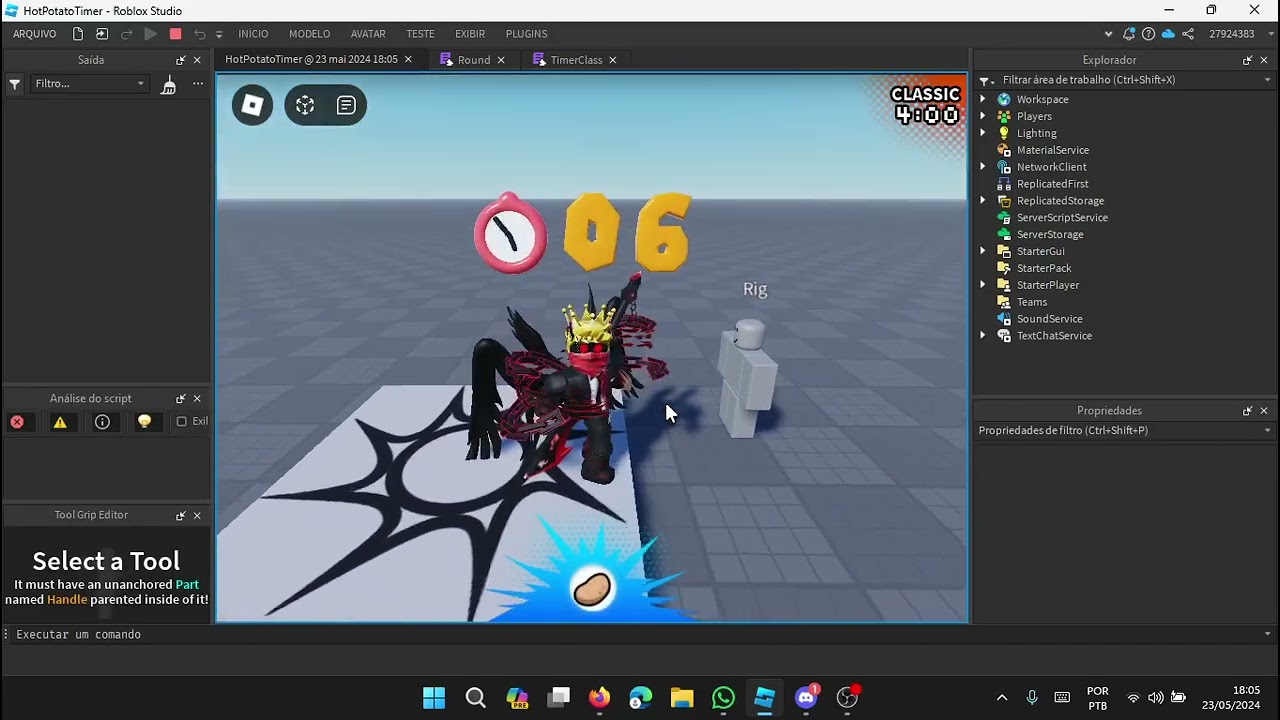Toggle the script analysis warnings filter
Screen dimensions: 1280x720
pyautogui.click(x=60, y=422)
